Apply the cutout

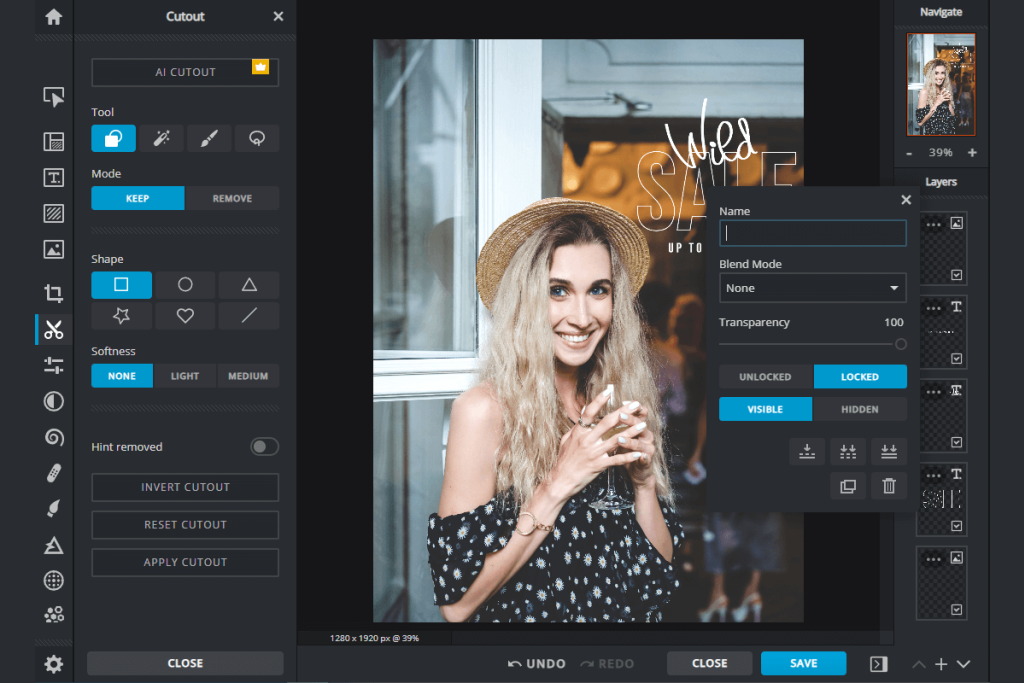coord(184,562)
